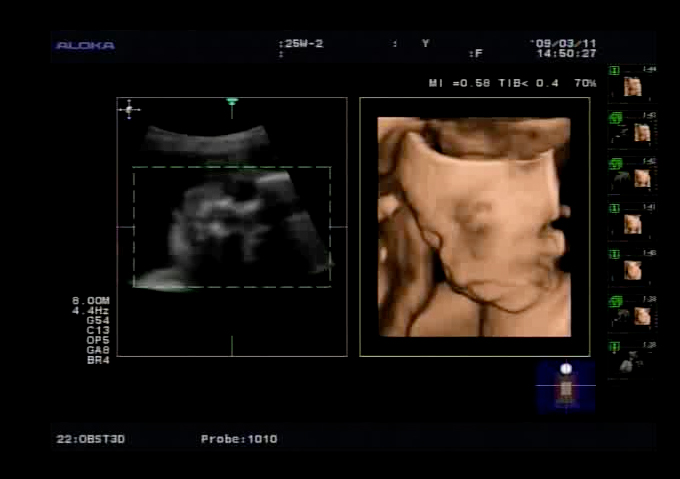Click green frame icon beside thumbnail 1-38
The image size is (680, 479).
coord(614,346)
